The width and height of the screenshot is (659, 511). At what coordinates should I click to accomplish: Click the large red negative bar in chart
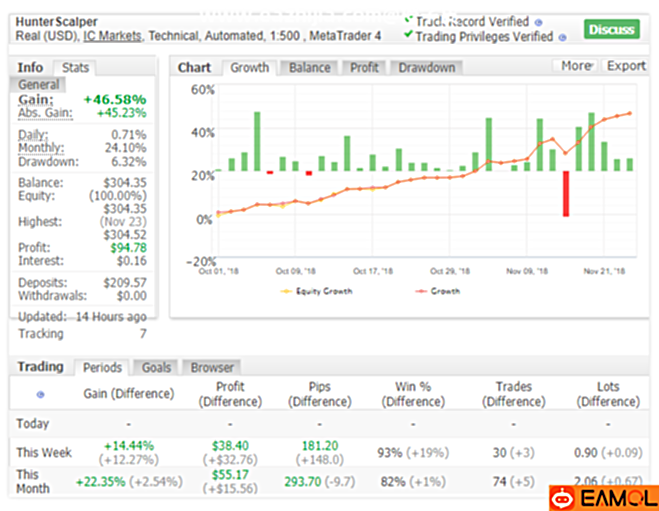[x=566, y=194]
